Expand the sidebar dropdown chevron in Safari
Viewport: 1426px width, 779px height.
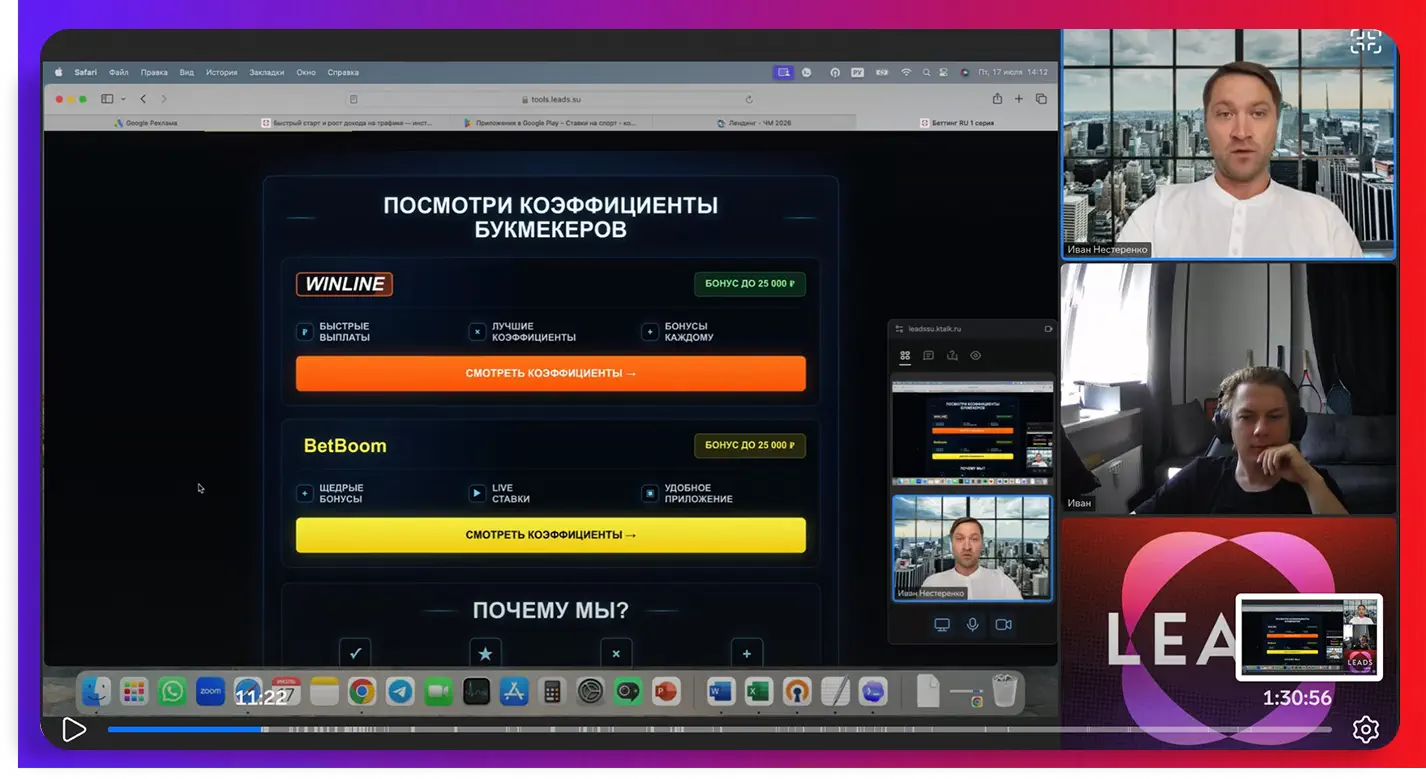[x=123, y=99]
